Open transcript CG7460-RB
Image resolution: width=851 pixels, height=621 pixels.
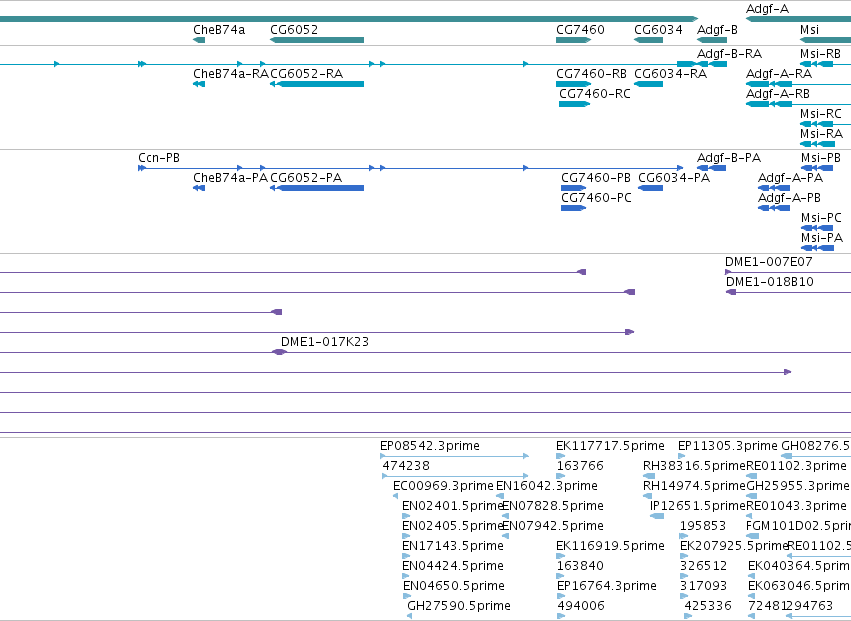[591, 74]
